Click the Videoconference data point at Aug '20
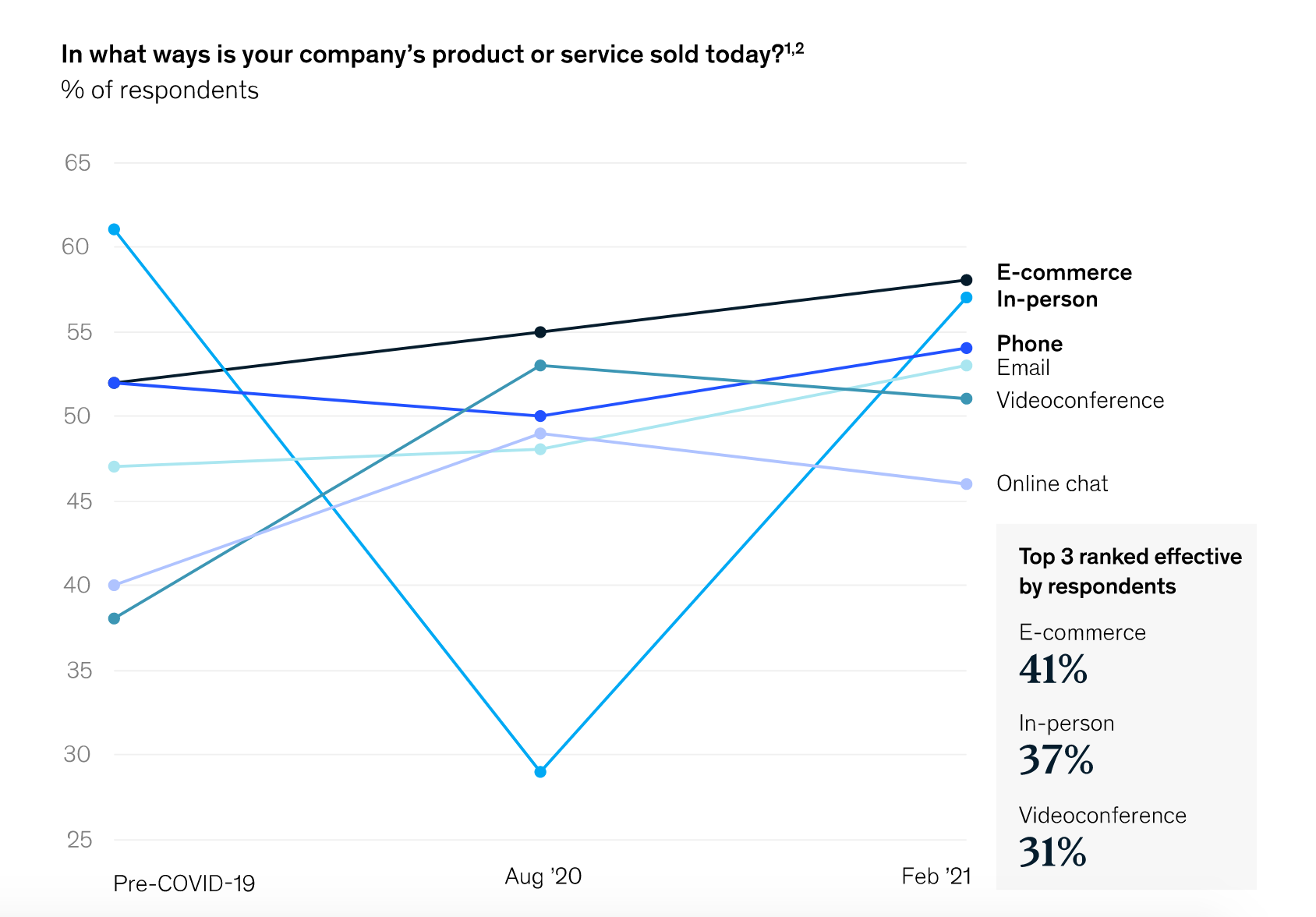 click(540, 366)
